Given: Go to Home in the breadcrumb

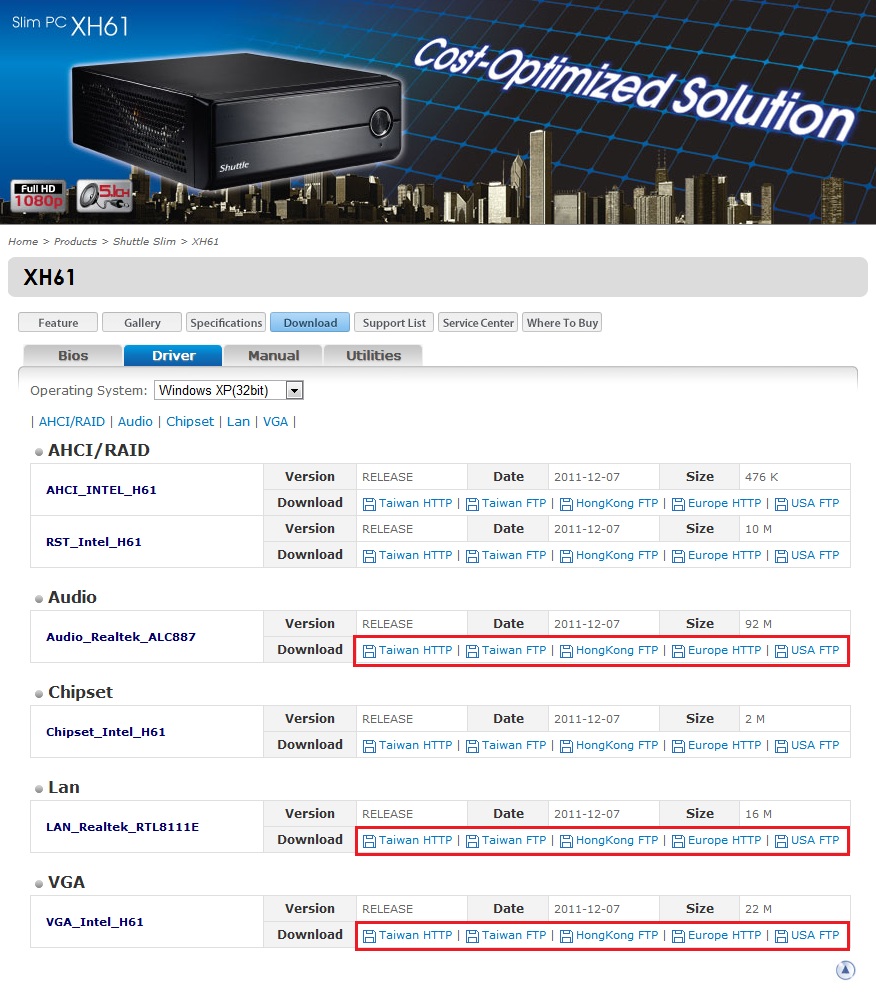Looking at the screenshot, I should (23, 241).
